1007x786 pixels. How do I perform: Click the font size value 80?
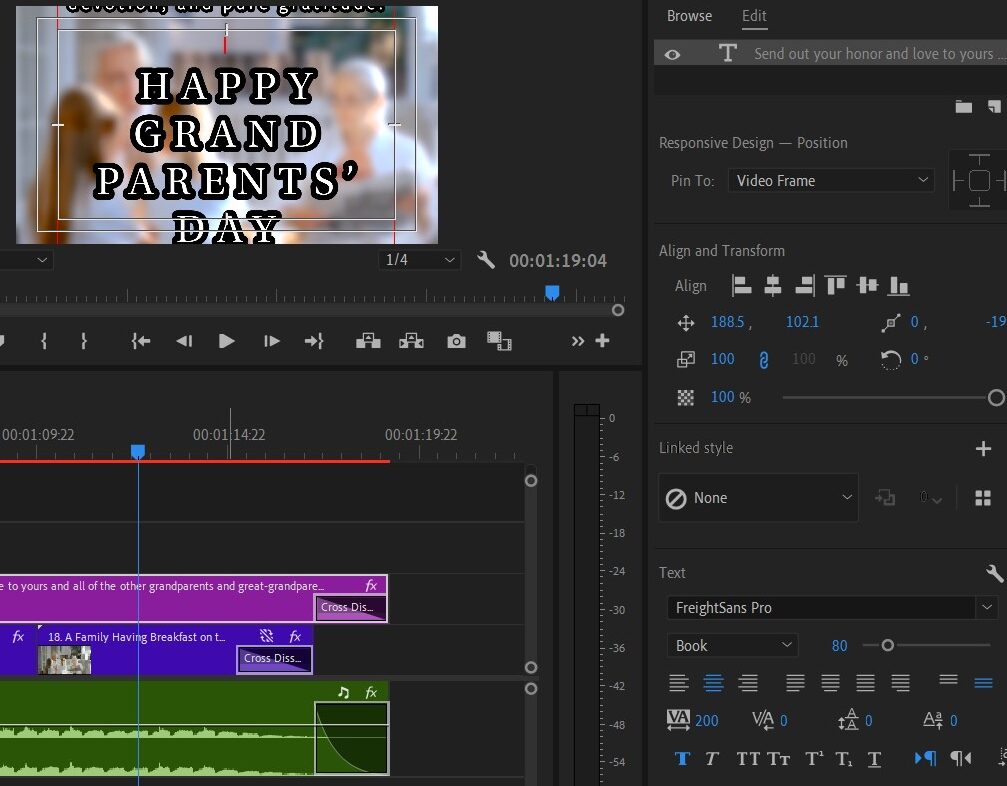(839, 646)
